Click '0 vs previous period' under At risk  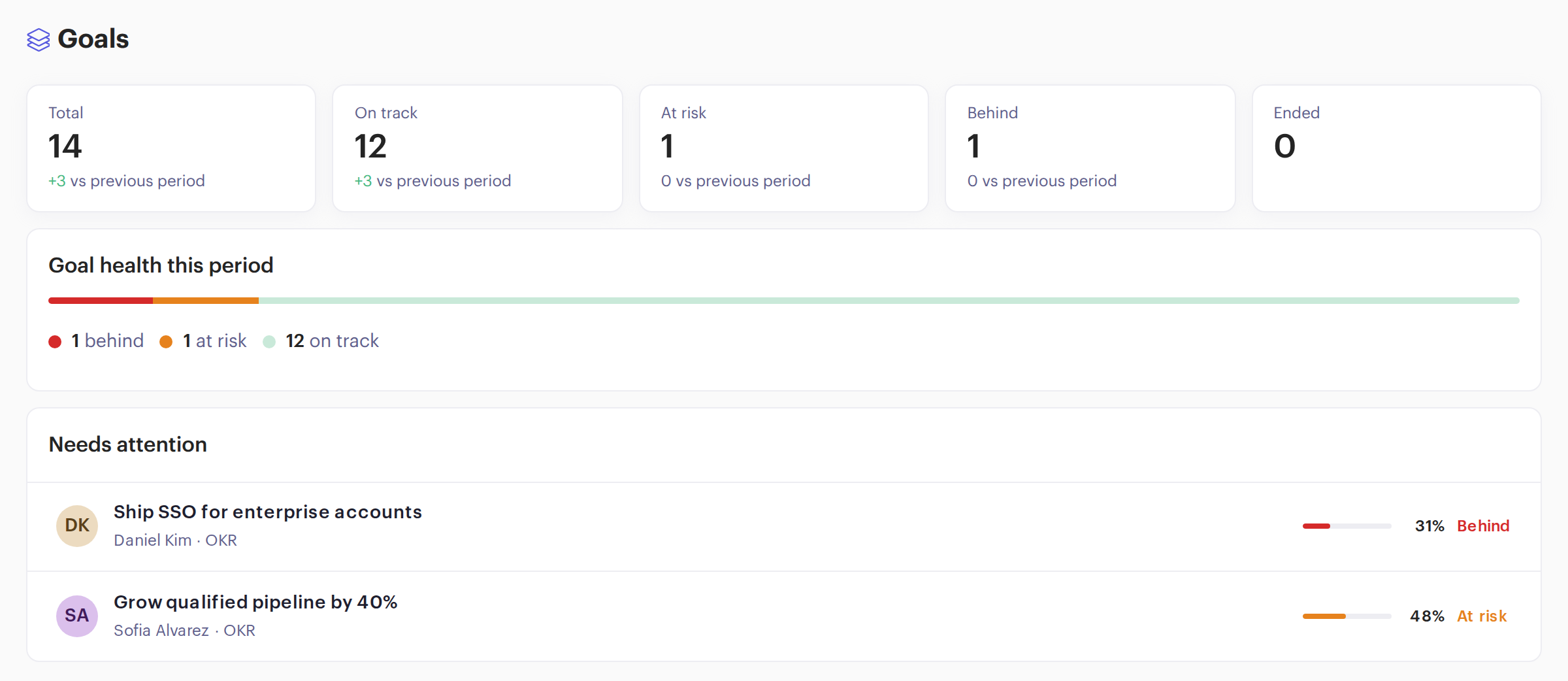736,181
